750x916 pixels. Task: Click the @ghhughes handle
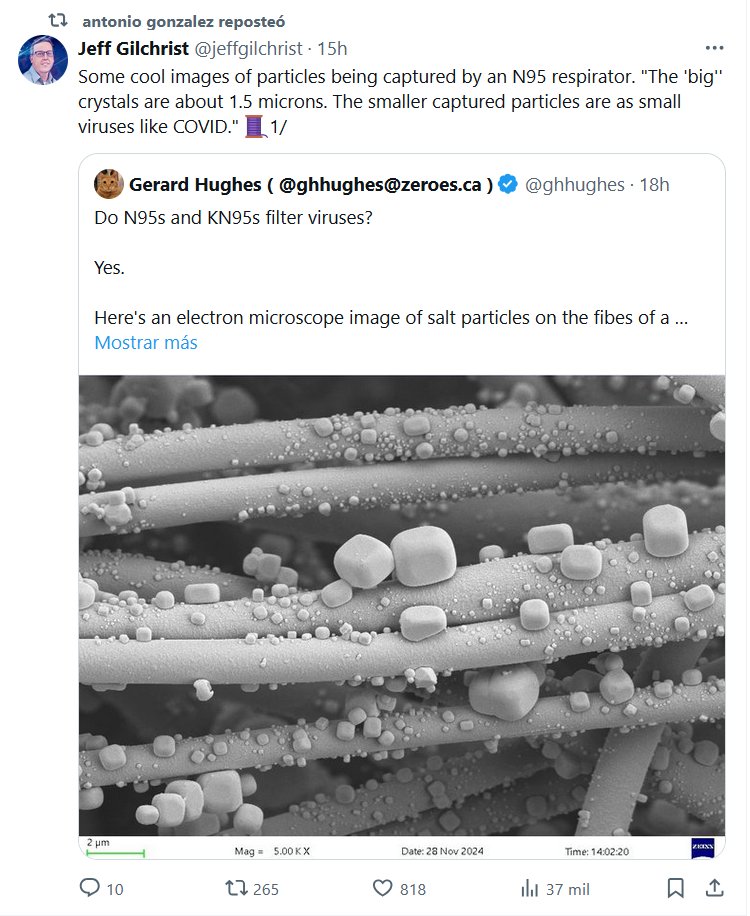coord(574,184)
